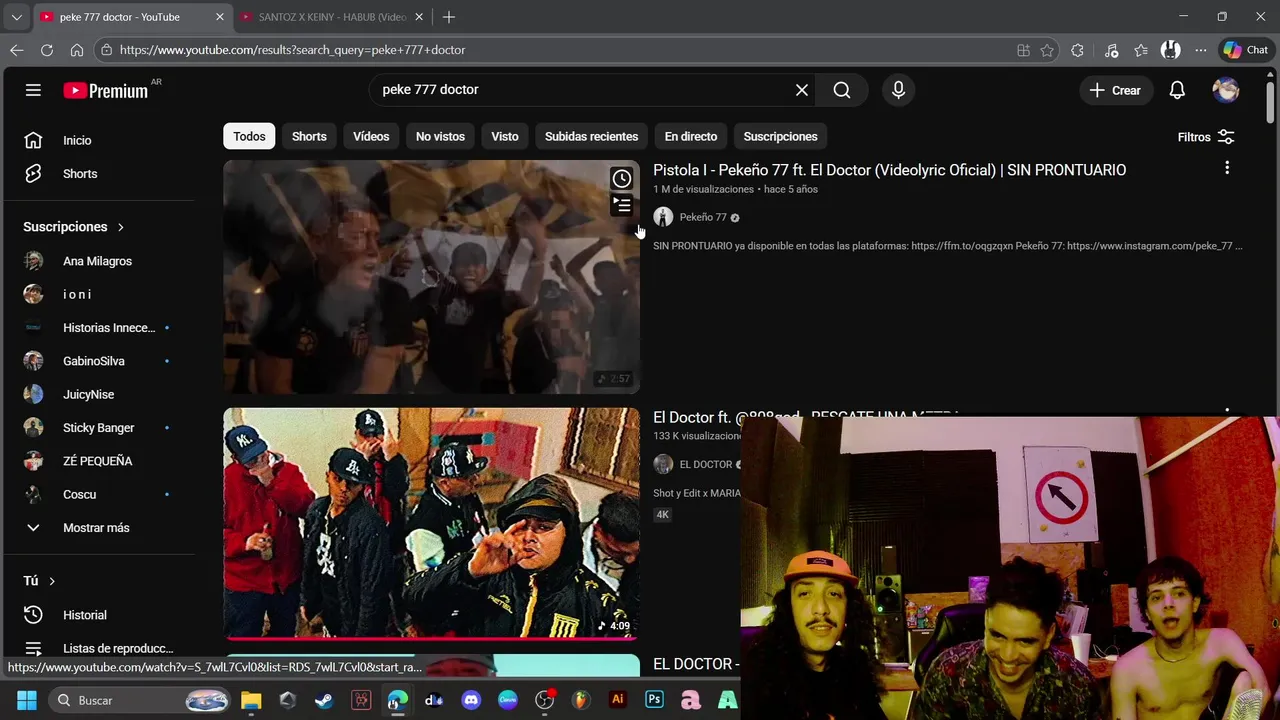This screenshot has width=1280, height=720.
Task: Open a new browser tab
Action: (x=449, y=17)
